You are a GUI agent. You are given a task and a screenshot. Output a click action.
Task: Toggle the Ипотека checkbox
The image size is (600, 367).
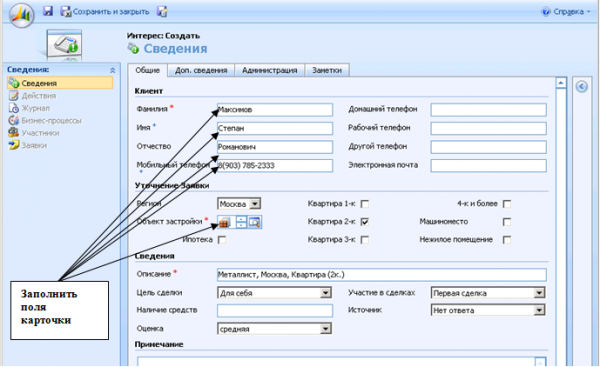tap(222, 240)
